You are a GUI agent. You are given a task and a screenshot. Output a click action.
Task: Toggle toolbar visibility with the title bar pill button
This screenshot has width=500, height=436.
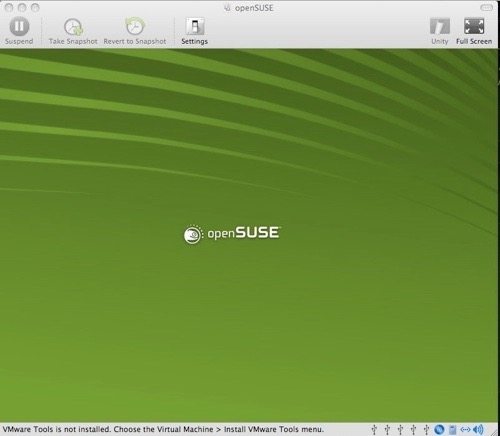point(486,7)
